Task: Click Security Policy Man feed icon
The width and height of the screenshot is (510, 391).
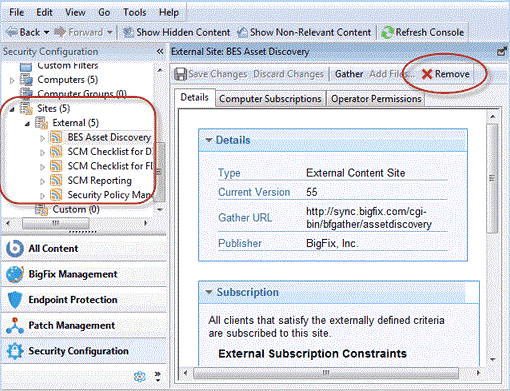Action: point(56,195)
